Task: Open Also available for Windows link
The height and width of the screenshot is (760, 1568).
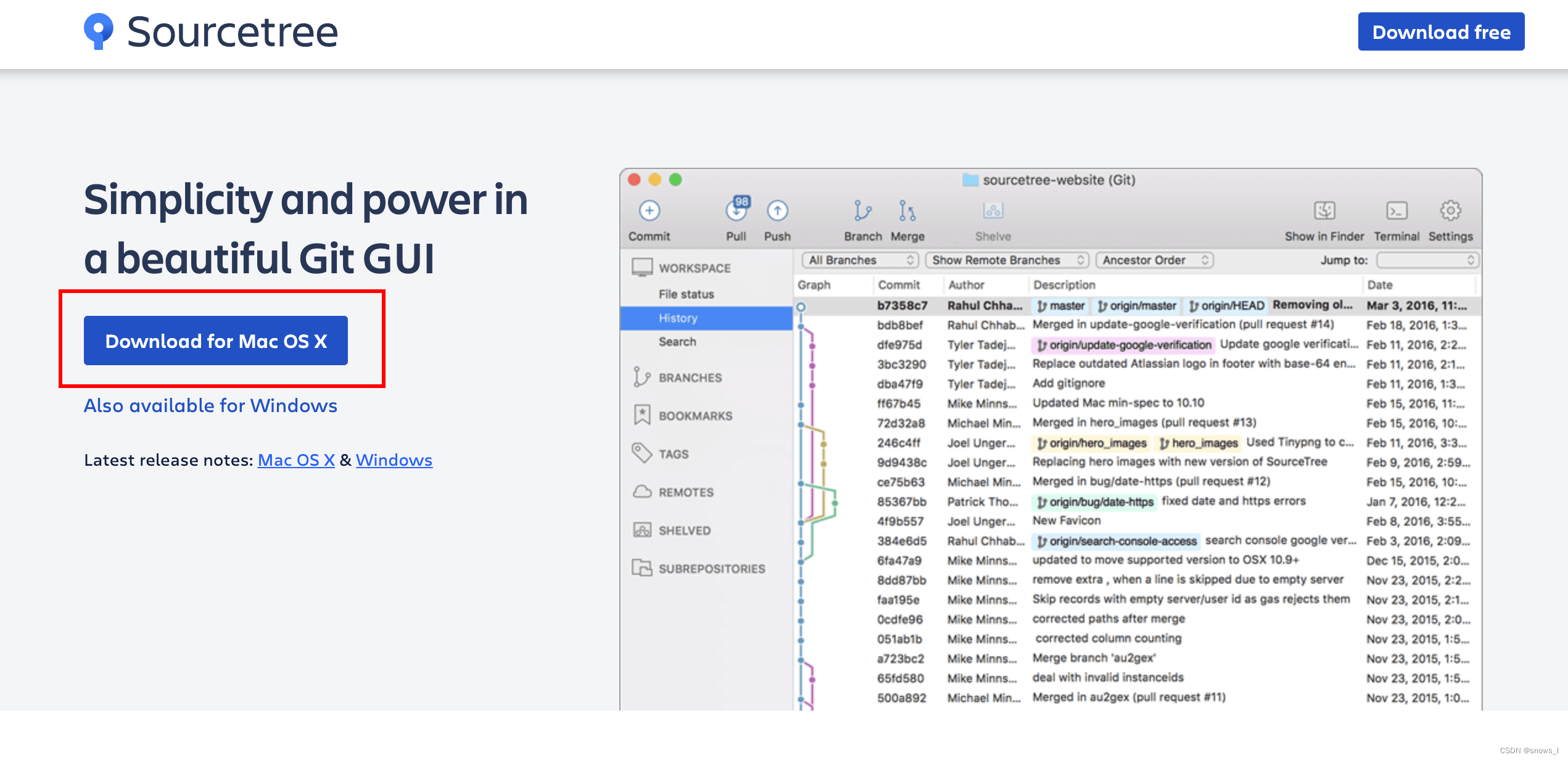Action: 210,405
